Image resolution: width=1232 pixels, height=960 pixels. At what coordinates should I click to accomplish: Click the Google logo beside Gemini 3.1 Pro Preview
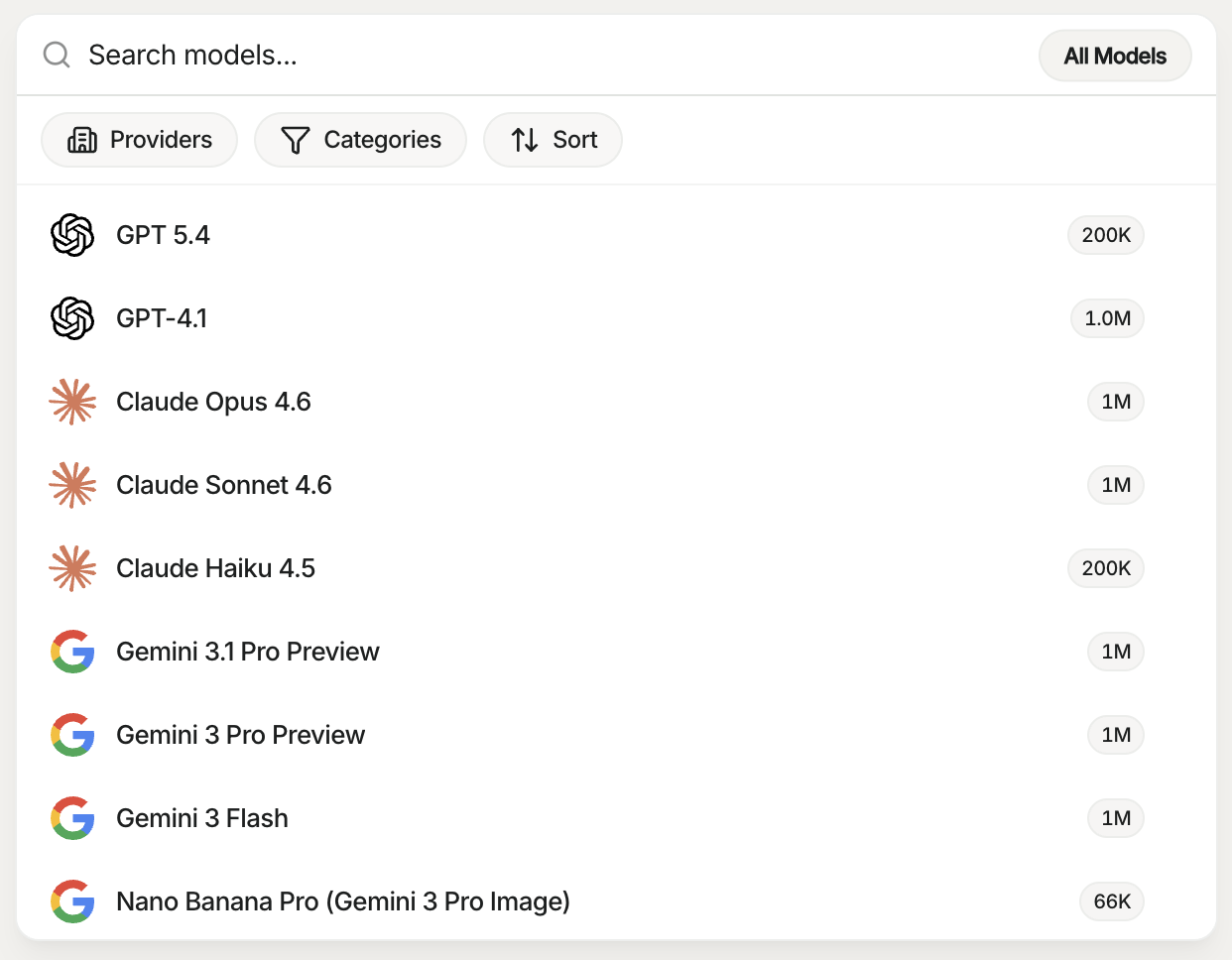point(71,652)
